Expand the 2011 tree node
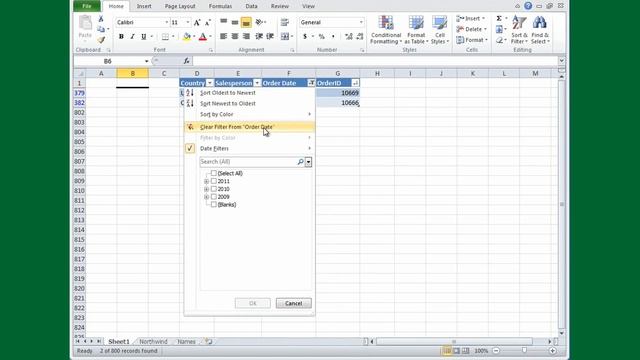 207,182
